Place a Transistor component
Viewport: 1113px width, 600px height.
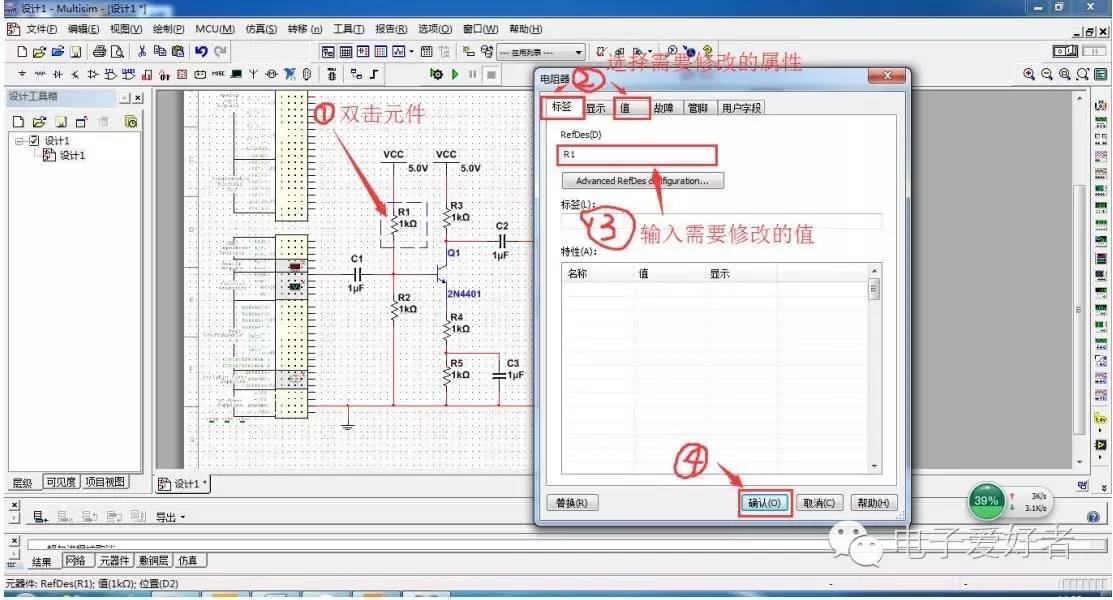[x=75, y=74]
